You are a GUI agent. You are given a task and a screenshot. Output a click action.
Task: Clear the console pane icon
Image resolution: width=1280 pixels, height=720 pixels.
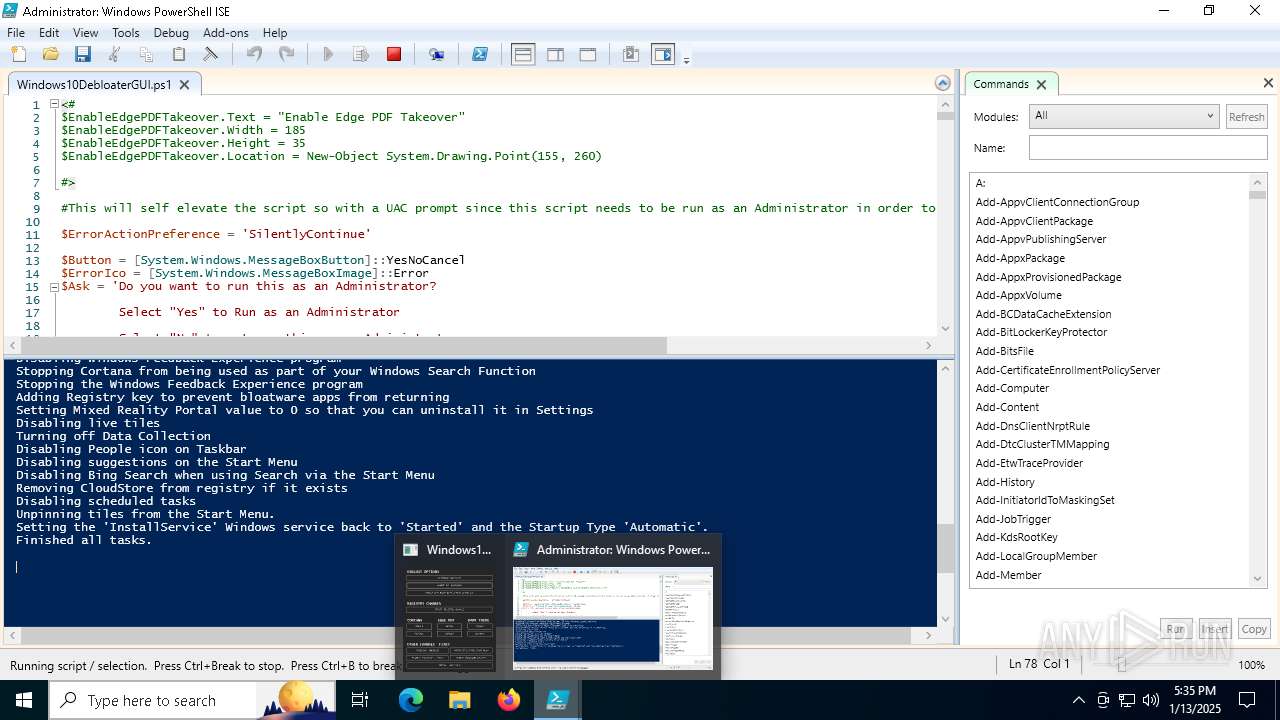(x=211, y=55)
